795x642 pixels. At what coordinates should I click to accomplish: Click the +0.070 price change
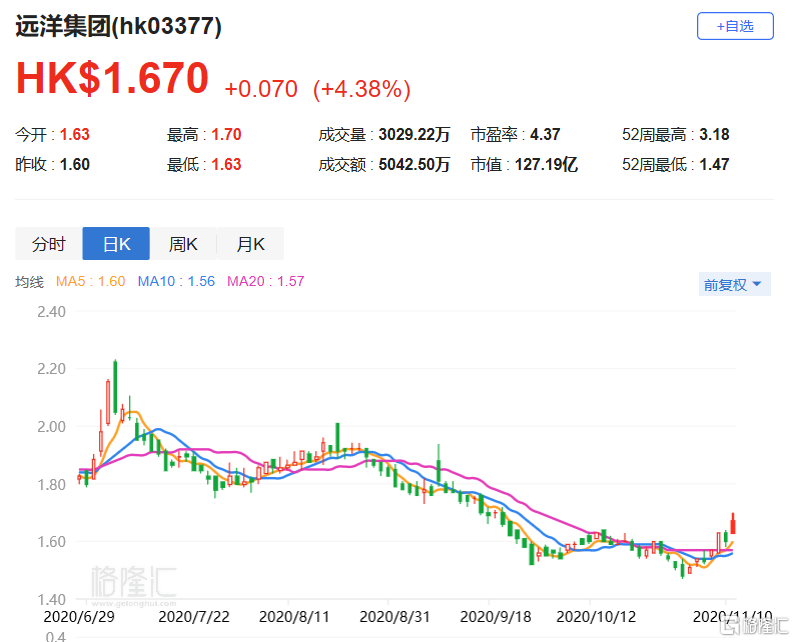[x=261, y=89]
